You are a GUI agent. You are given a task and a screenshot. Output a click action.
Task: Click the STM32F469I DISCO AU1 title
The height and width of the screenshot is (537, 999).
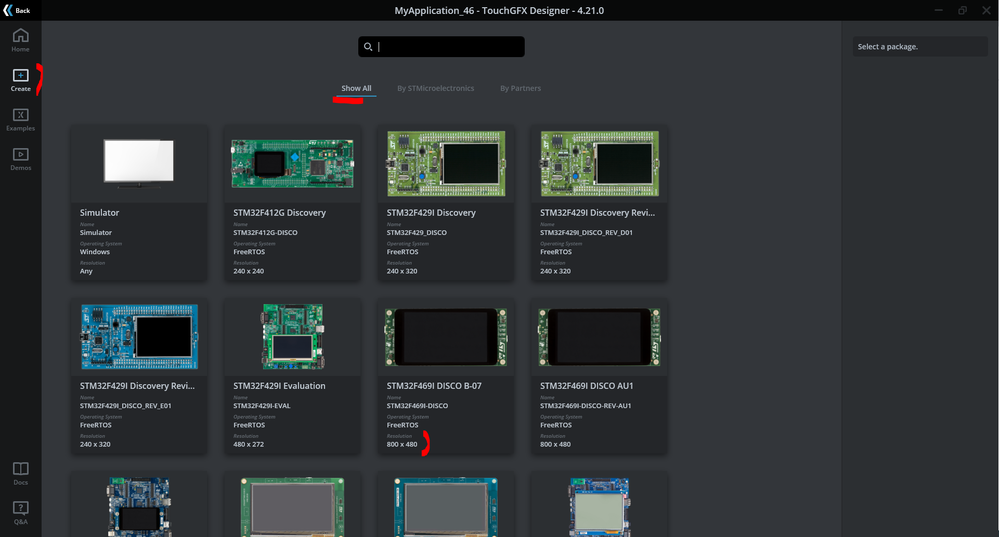(x=587, y=386)
